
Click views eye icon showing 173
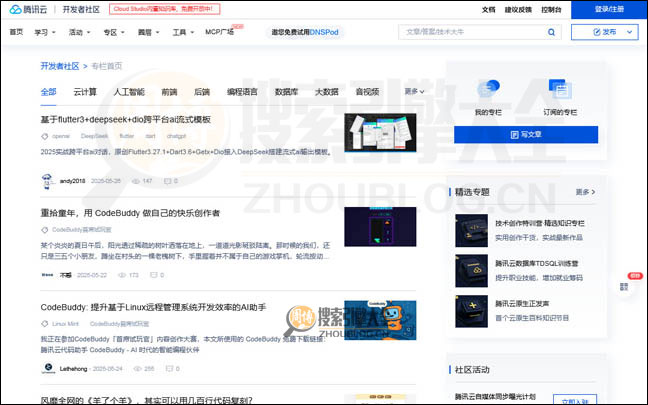(122, 275)
